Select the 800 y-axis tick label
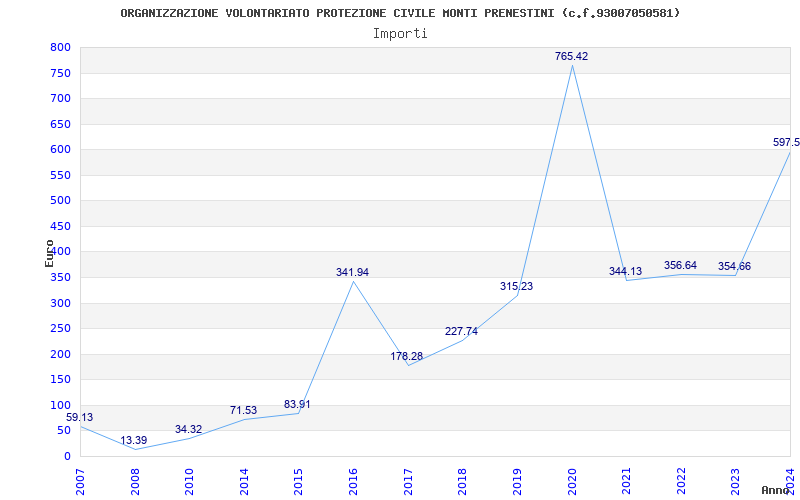The width and height of the screenshot is (800, 500). [x=60, y=47]
